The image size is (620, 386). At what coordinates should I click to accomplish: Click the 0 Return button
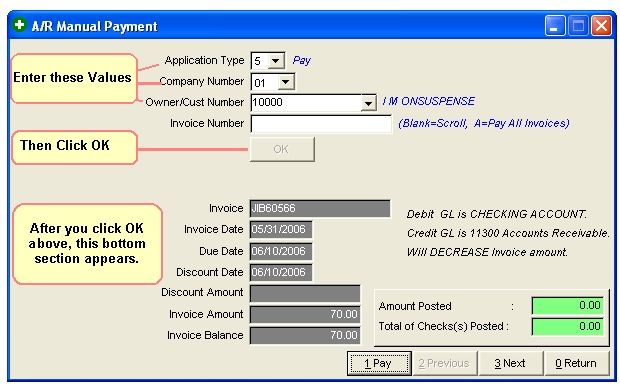coord(576,363)
